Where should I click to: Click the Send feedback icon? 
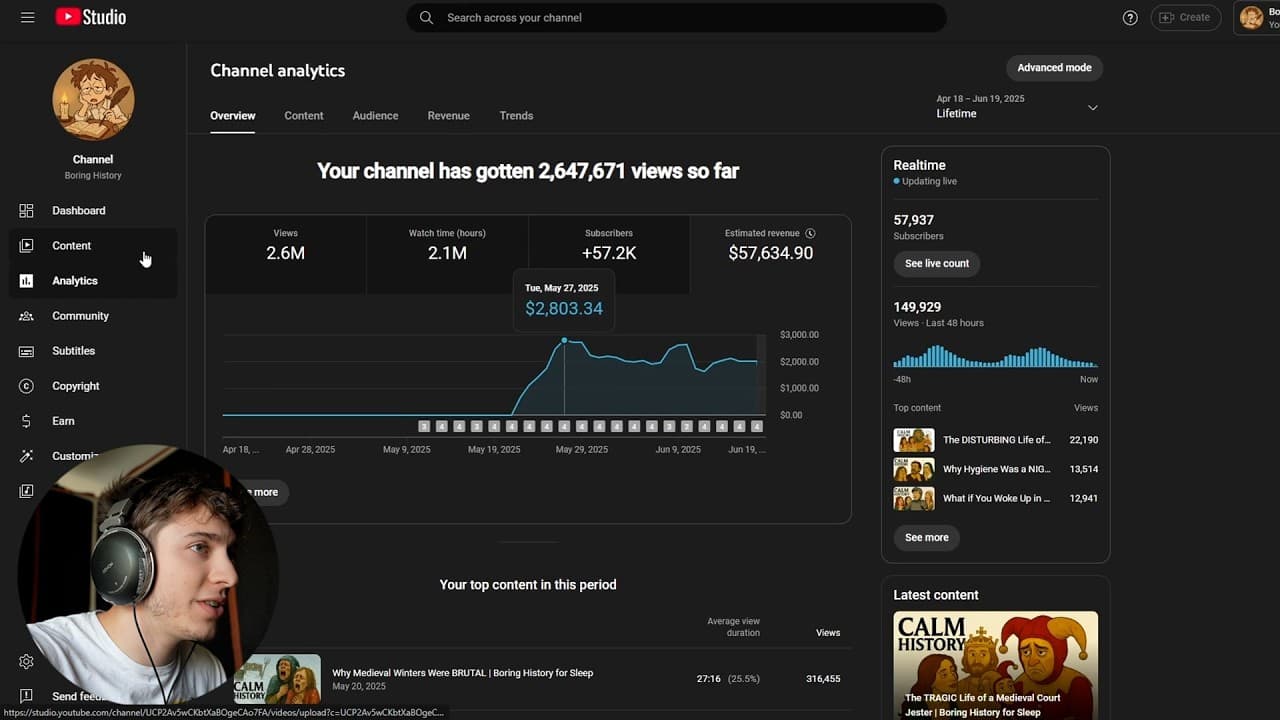(27, 696)
